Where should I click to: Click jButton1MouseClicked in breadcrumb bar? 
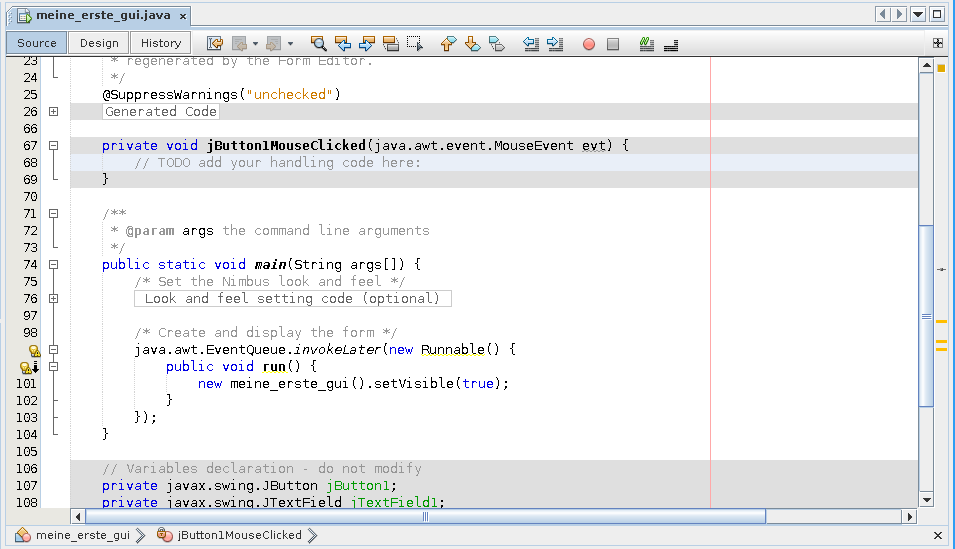[x=239, y=535]
